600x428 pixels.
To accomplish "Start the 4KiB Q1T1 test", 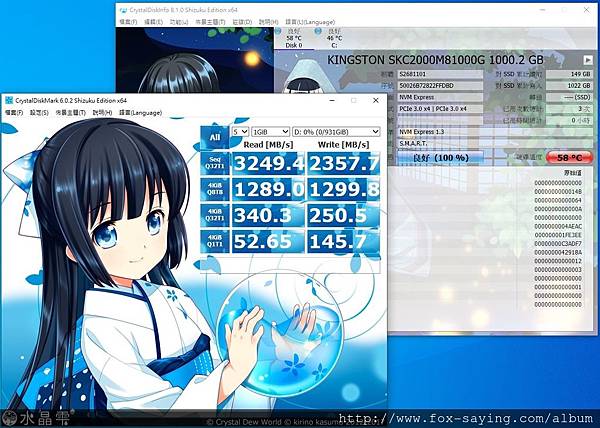I will 215,241.
